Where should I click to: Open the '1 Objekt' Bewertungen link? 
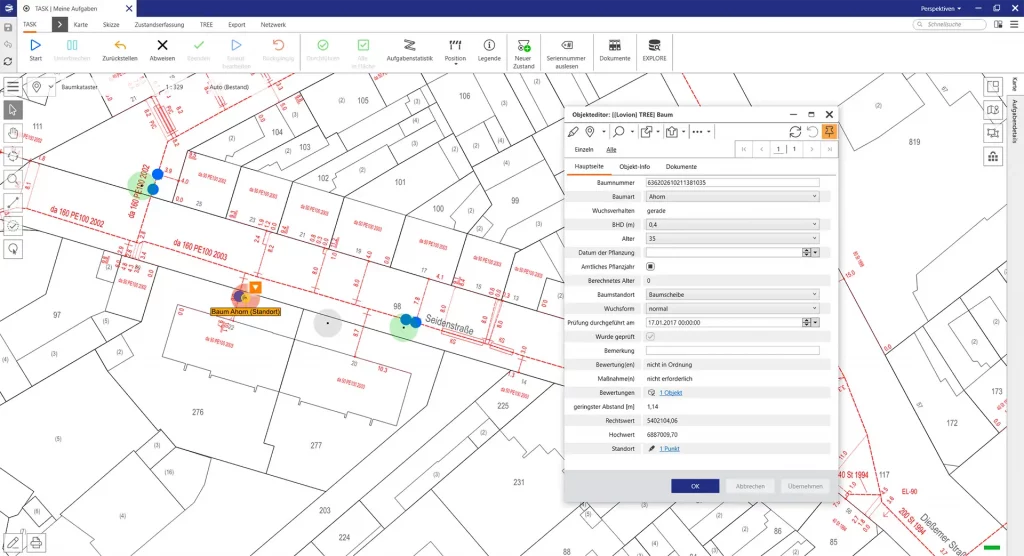[x=673, y=393]
